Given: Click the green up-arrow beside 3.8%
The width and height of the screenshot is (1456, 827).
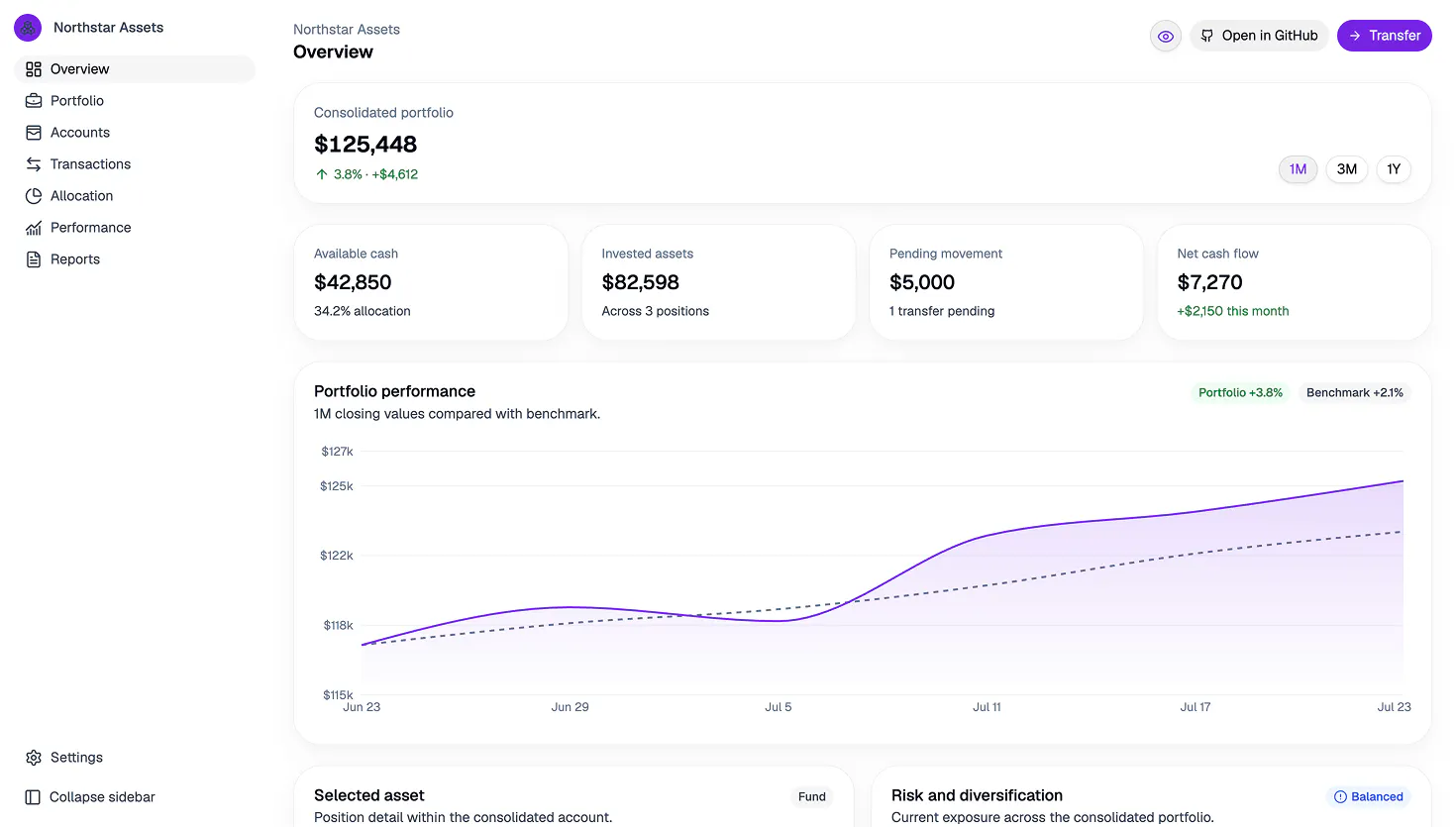Looking at the screenshot, I should click(322, 174).
